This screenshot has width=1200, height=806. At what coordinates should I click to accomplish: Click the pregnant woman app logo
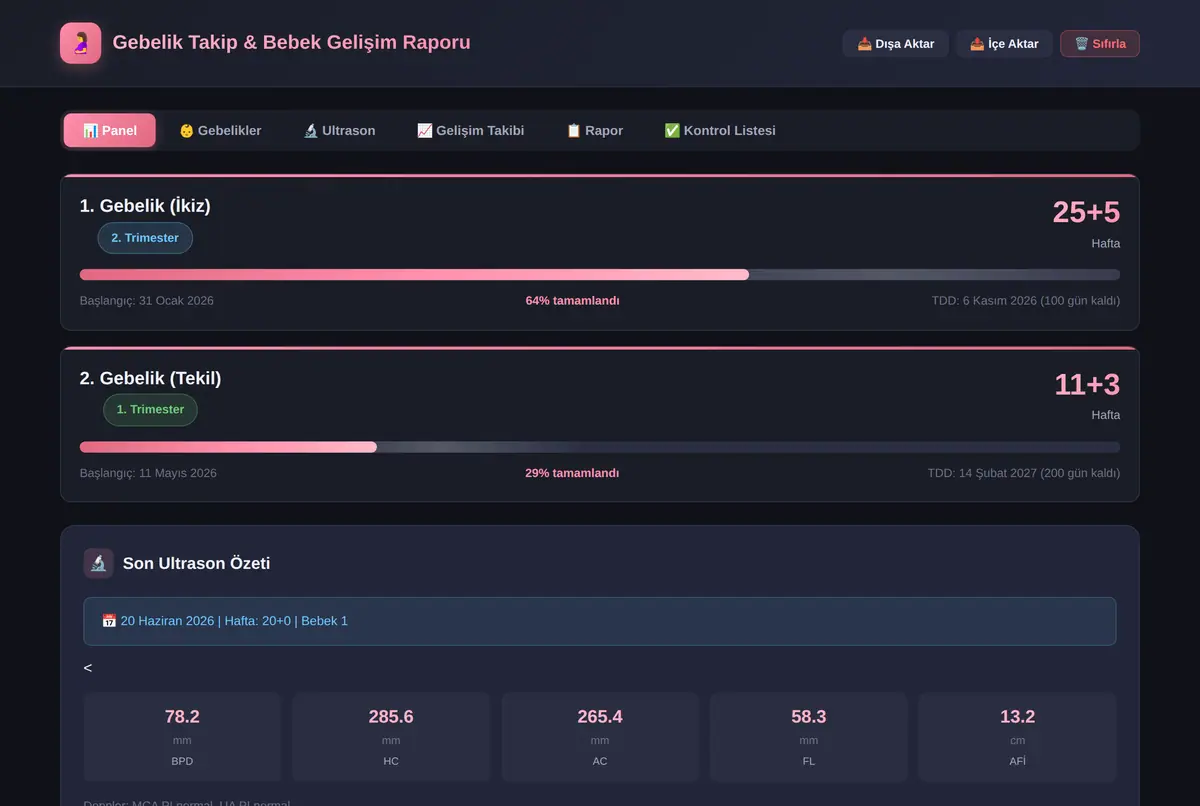click(x=80, y=43)
